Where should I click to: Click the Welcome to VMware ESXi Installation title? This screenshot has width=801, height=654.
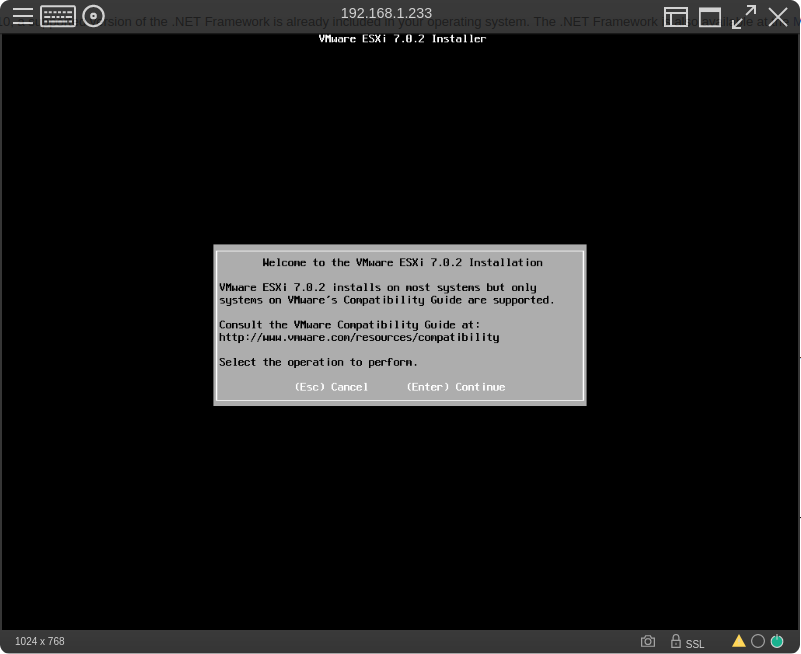402,263
